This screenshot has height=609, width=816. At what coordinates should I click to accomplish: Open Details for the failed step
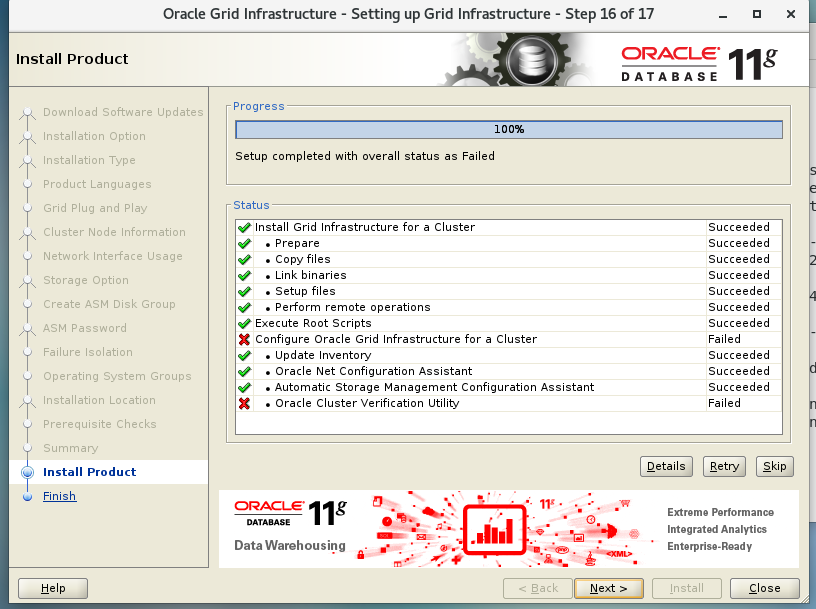pyautogui.click(x=666, y=466)
